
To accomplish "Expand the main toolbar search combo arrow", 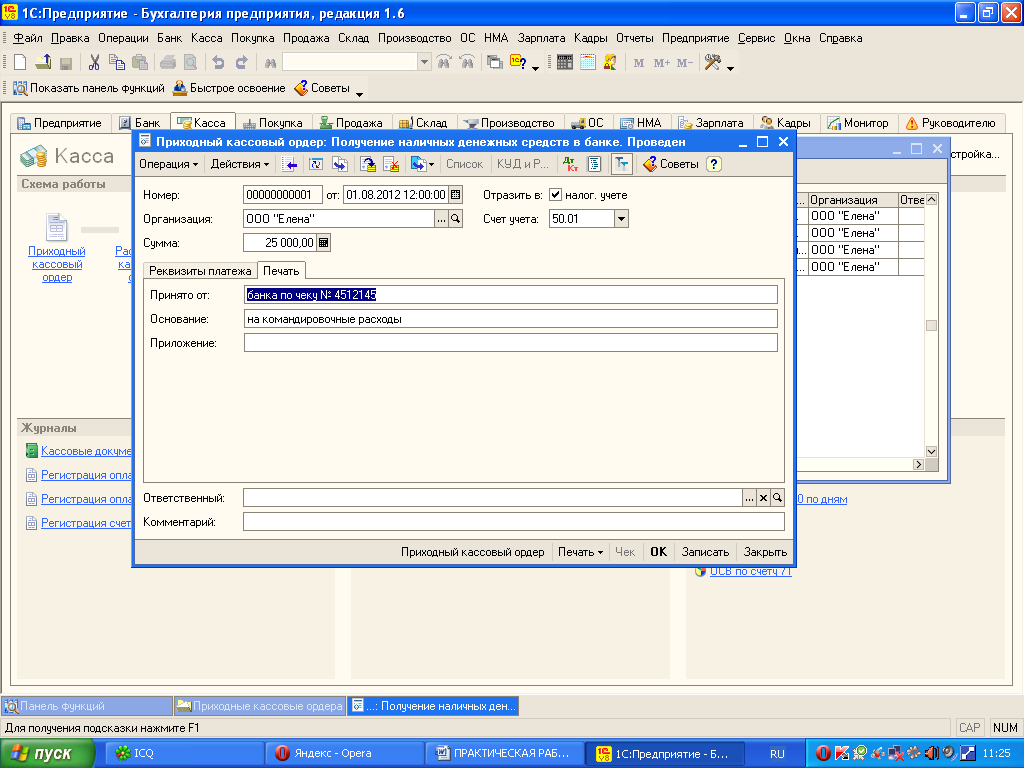I will [424, 63].
